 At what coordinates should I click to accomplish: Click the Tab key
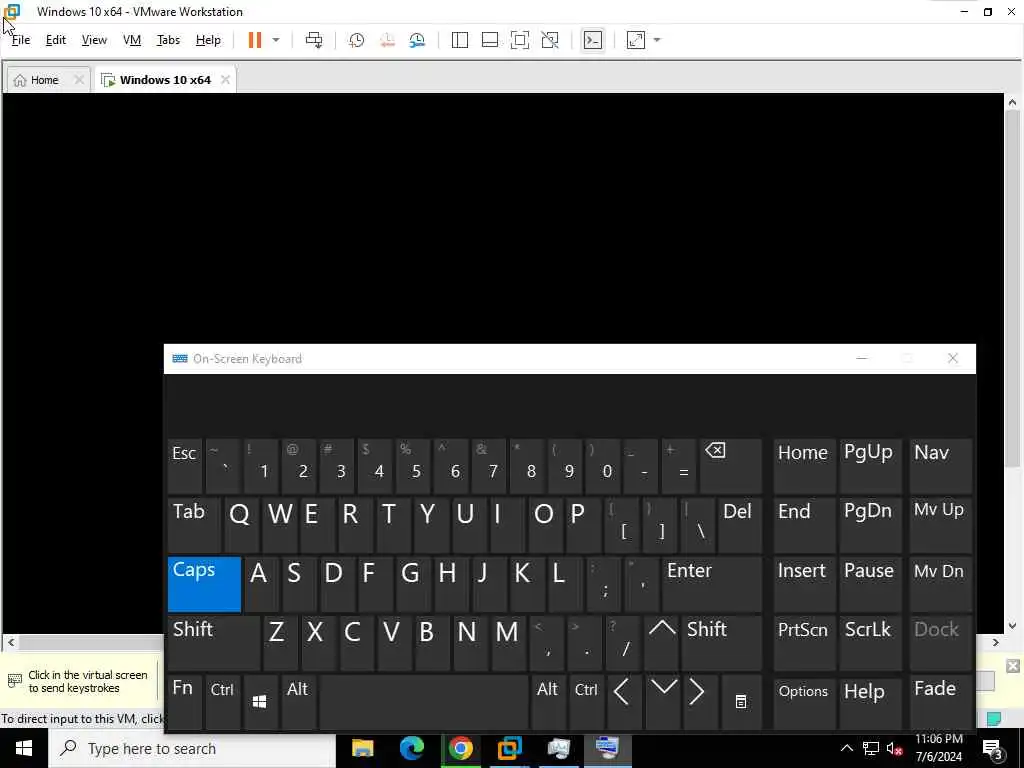pyautogui.click(x=194, y=525)
